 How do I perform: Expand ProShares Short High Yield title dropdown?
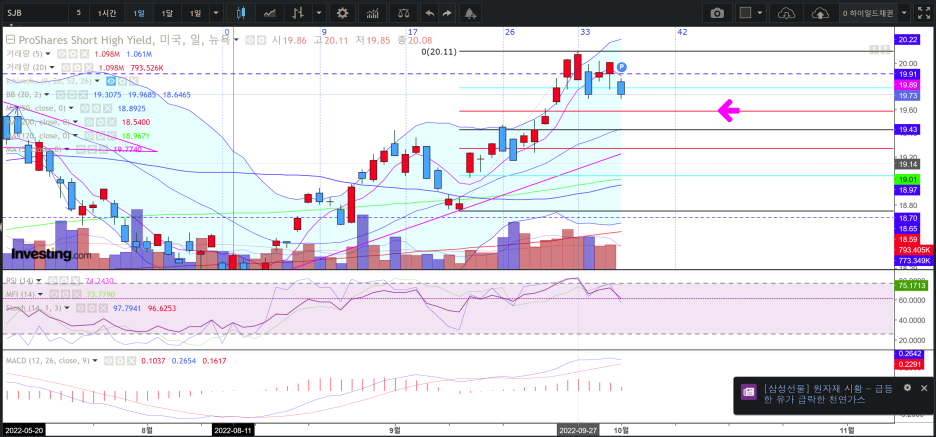pos(237,40)
